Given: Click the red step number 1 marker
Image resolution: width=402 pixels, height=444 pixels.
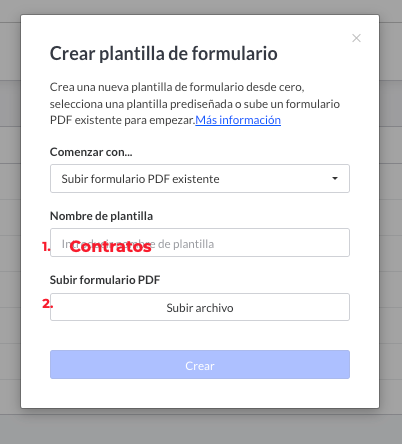Looking at the screenshot, I should [46, 247].
